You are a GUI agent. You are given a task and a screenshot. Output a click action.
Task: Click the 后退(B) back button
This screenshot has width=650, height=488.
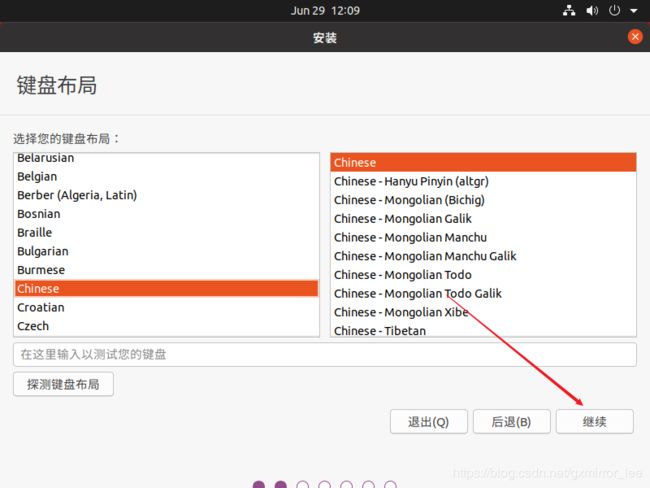coord(511,422)
